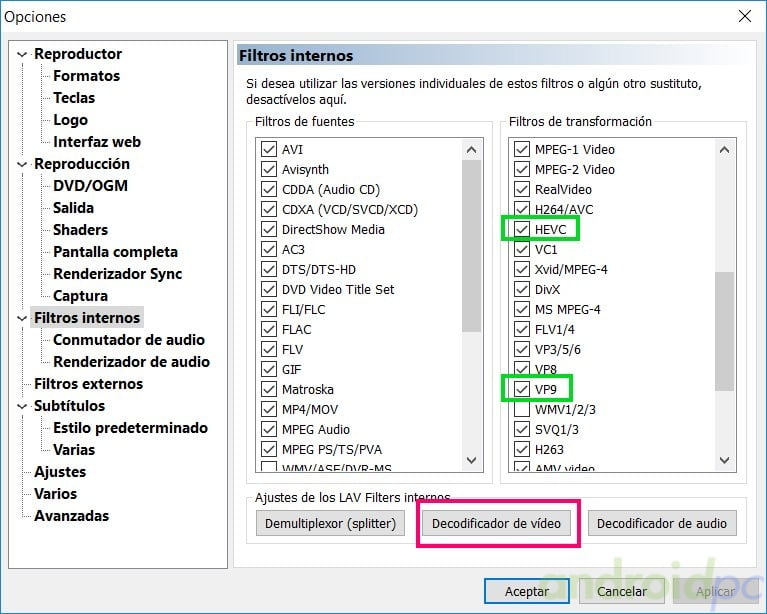Viewport: 767px width, 614px height.
Task: Collapse the Reproductor tree node
Action: click(x=24, y=54)
